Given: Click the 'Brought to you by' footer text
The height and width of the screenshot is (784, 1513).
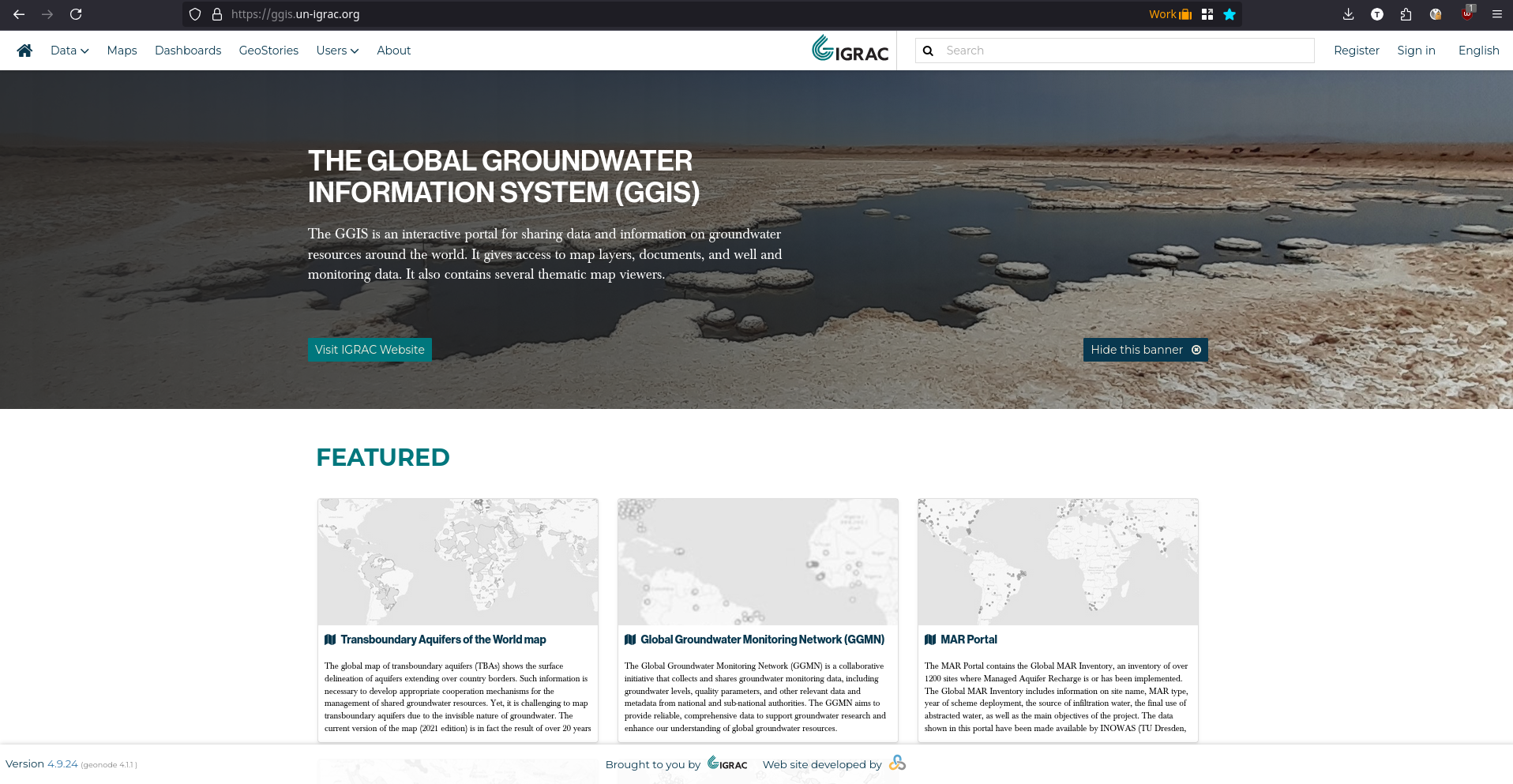Looking at the screenshot, I should click(x=653, y=764).
